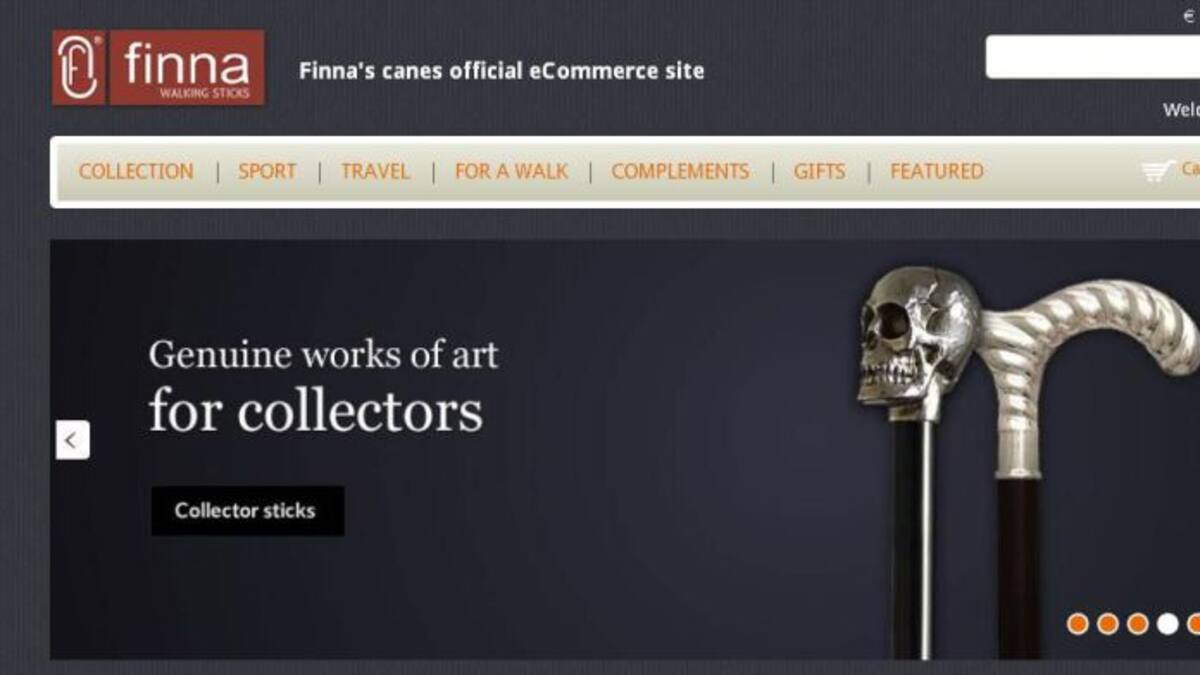Viewport: 1200px width, 675px height.
Task: Open the COMPLEMENTS category
Action: coord(680,172)
